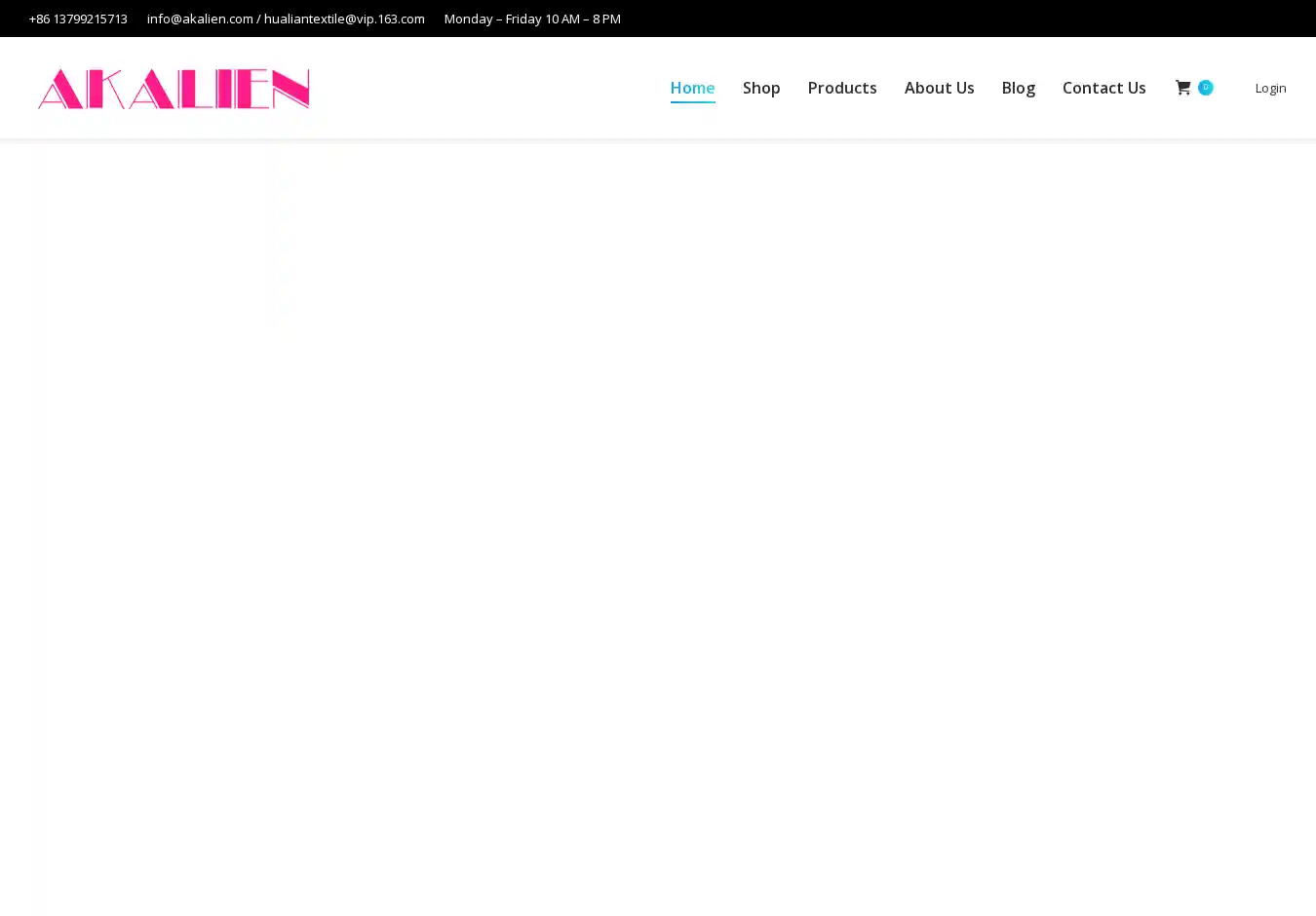This screenshot has height=916, width=1316.
Task: Open the About Us page
Action: (939, 88)
